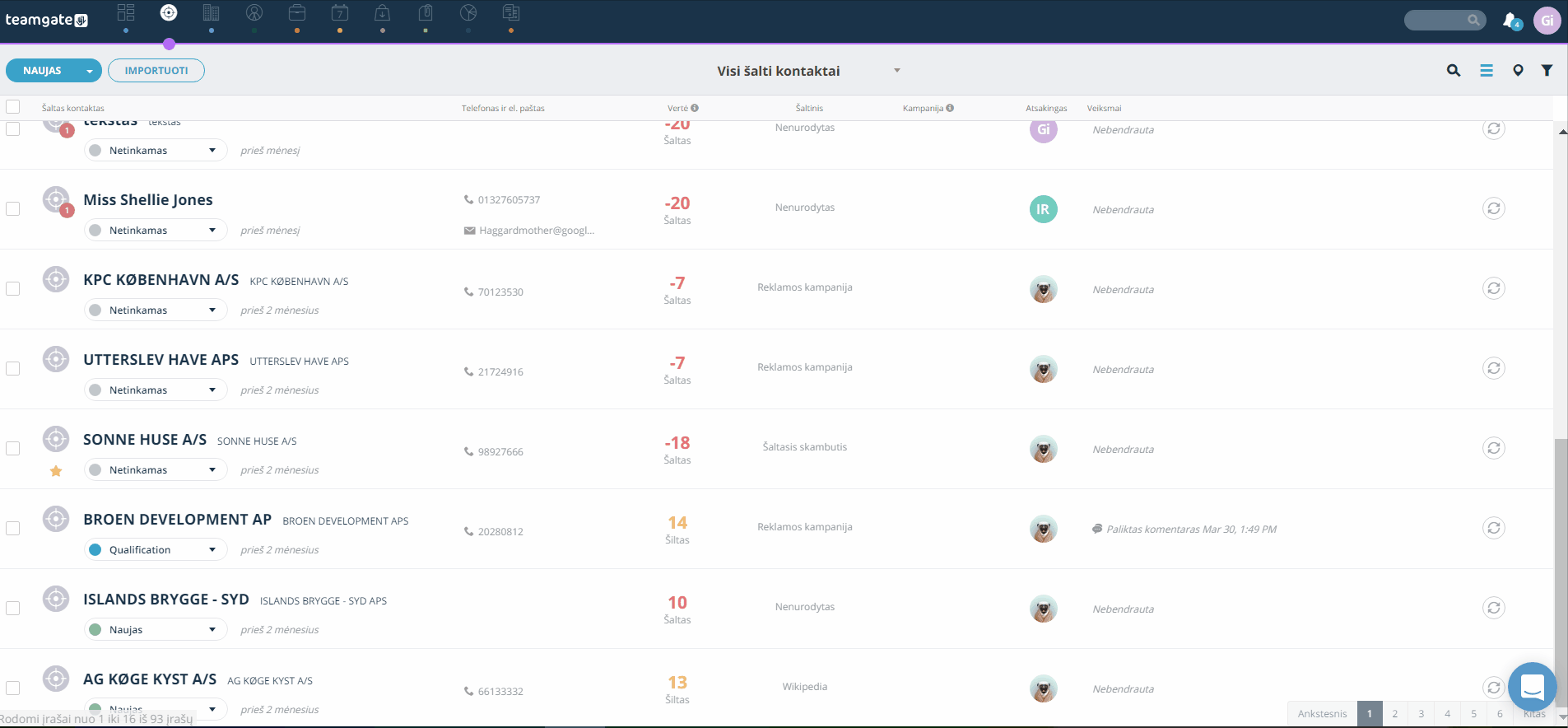Open Qualification status dropdown for BROEN DEVELOPMENT
1568x728 pixels.
pos(156,550)
